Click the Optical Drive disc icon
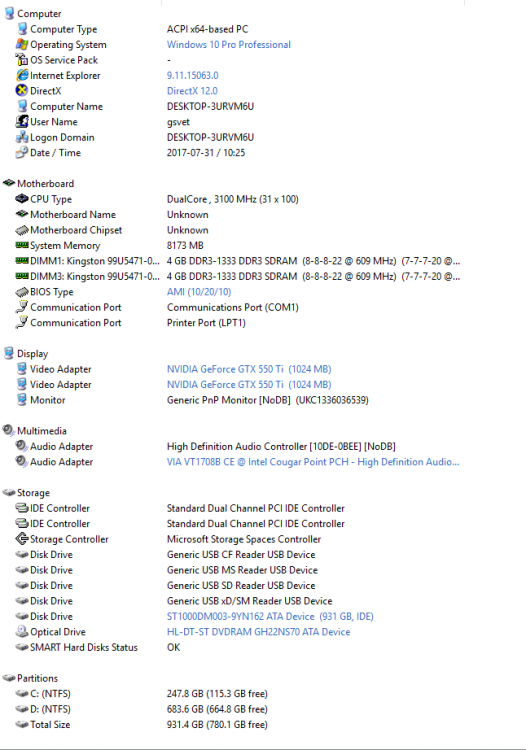Viewport: 526px width, 750px height. [22, 631]
